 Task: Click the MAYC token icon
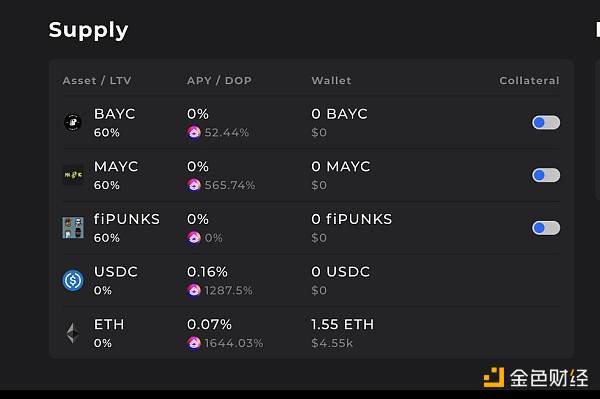(x=73, y=175)
